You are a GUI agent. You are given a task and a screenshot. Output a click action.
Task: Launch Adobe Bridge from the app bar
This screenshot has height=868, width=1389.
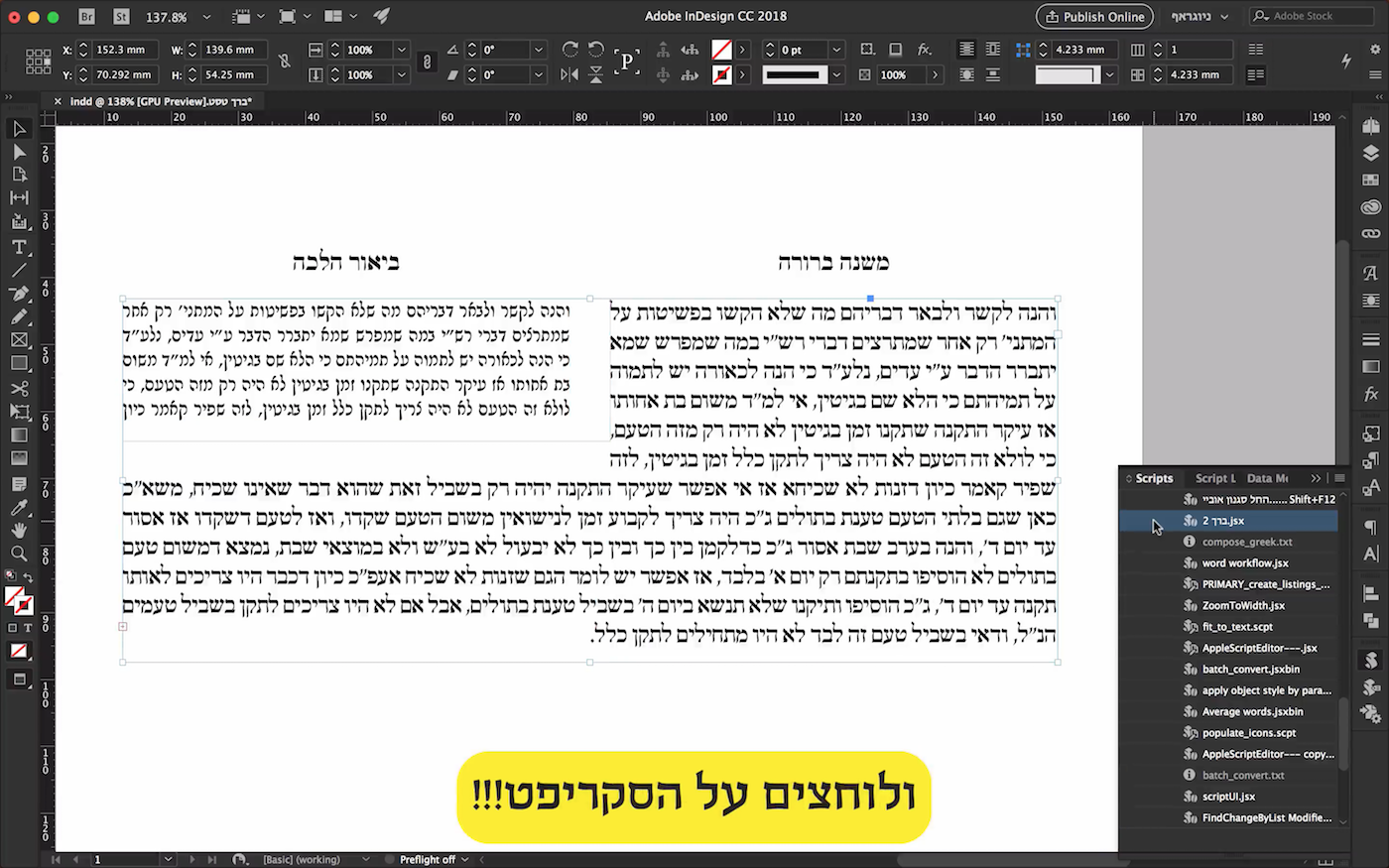point(87,16)
